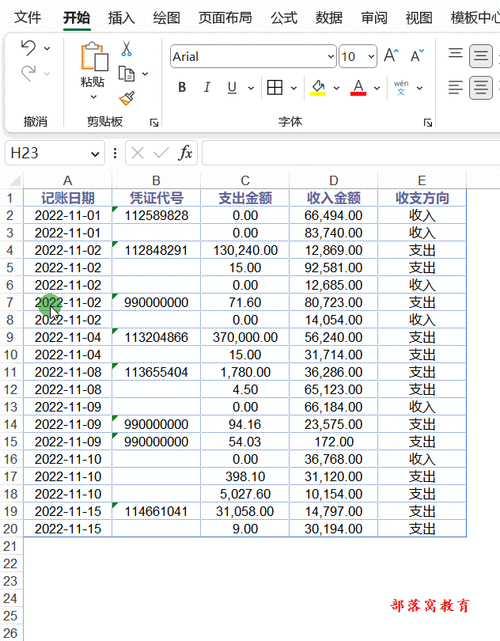
Task: Toggle Italic formatting
Action: point(207,87)
